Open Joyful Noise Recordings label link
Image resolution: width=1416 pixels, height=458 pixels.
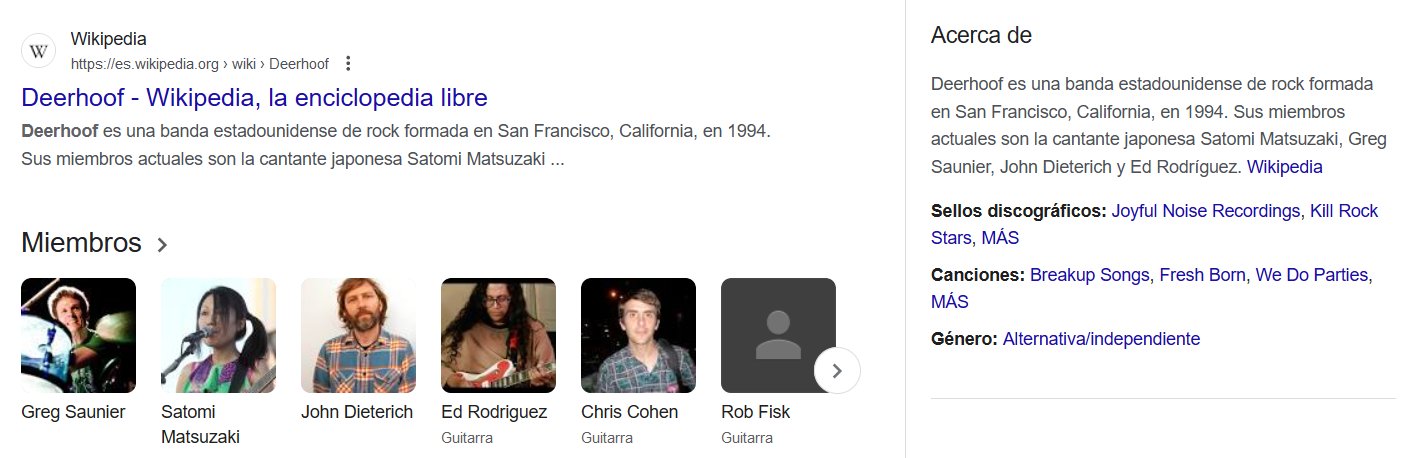1206,211
